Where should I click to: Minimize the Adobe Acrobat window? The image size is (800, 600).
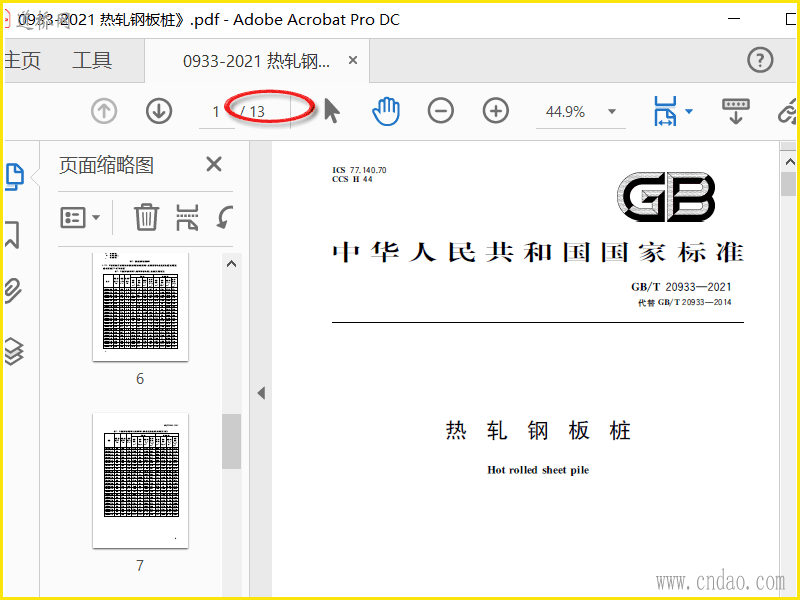[x=734, y=18]
